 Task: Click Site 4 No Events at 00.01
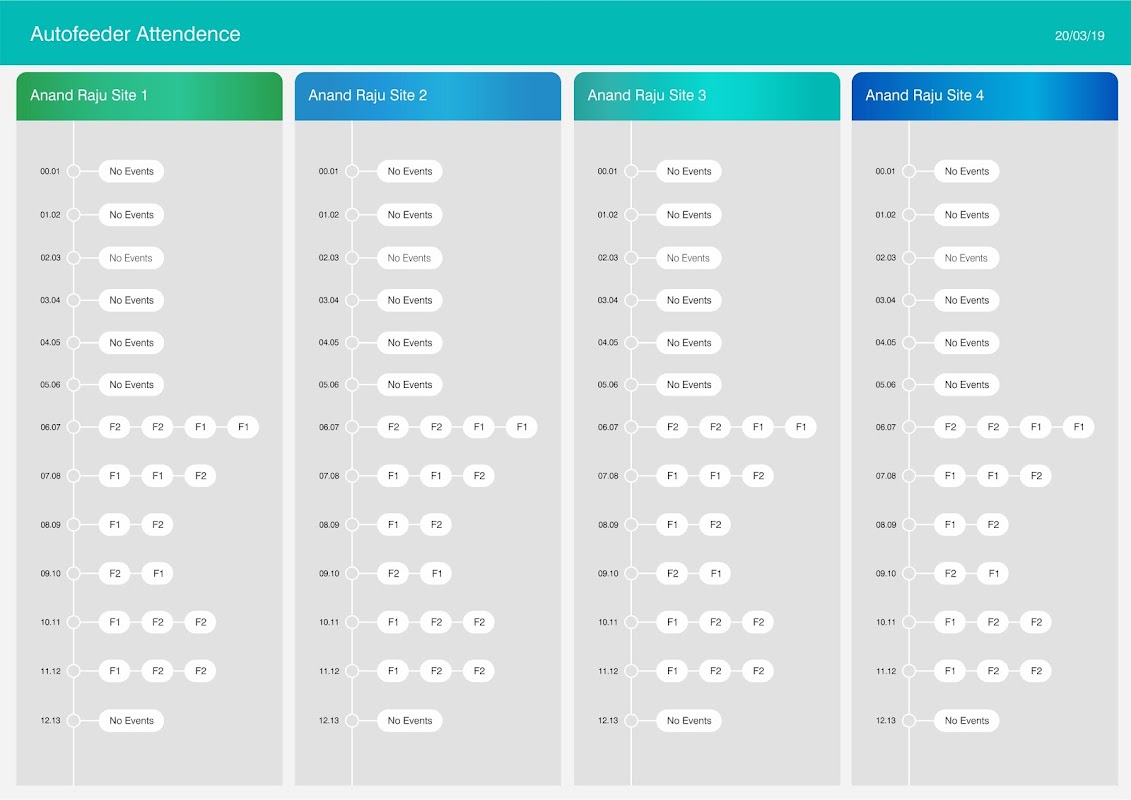click(967, 171)
